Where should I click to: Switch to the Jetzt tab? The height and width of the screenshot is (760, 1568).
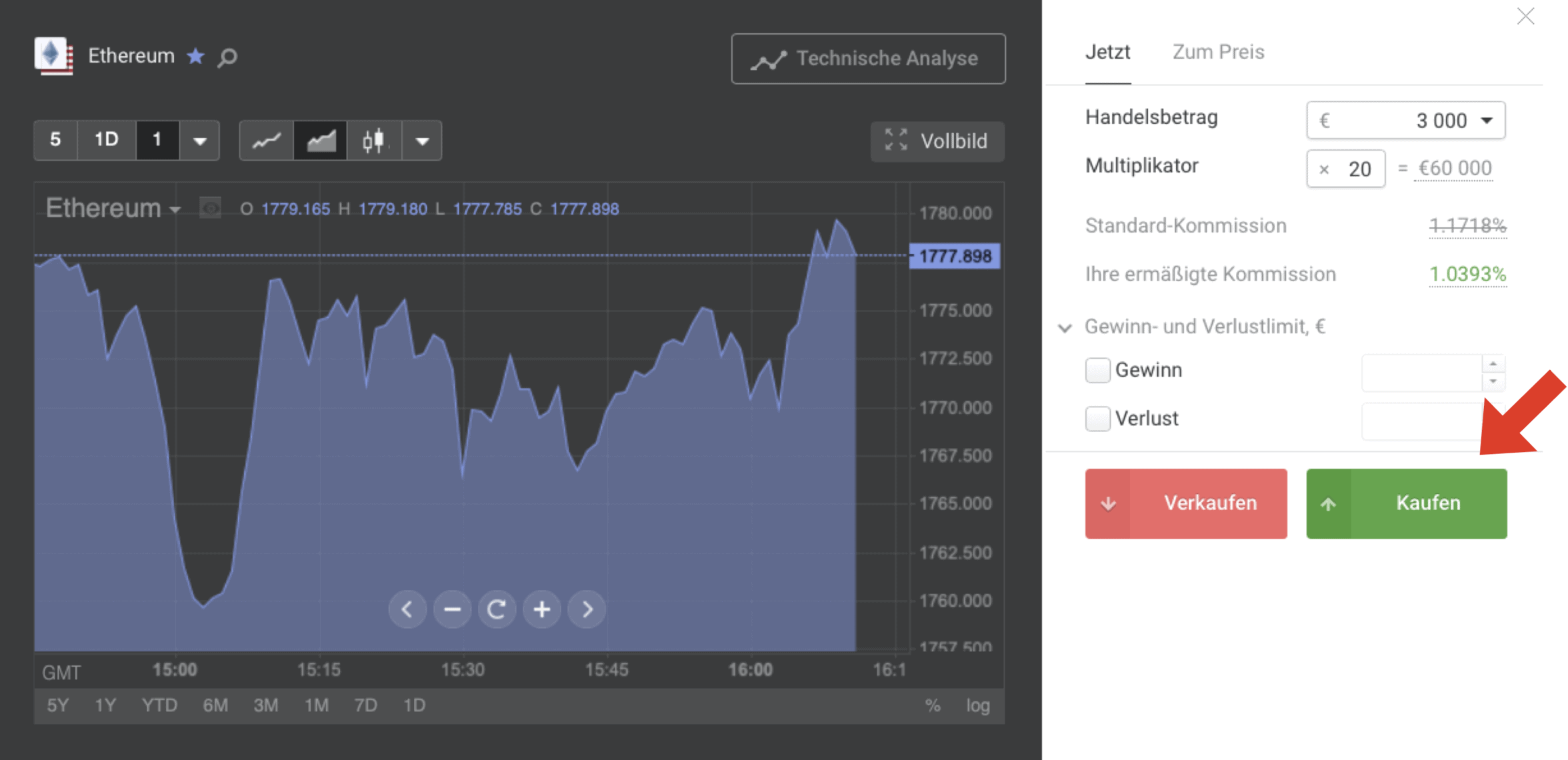click(x=1107, y=52)
